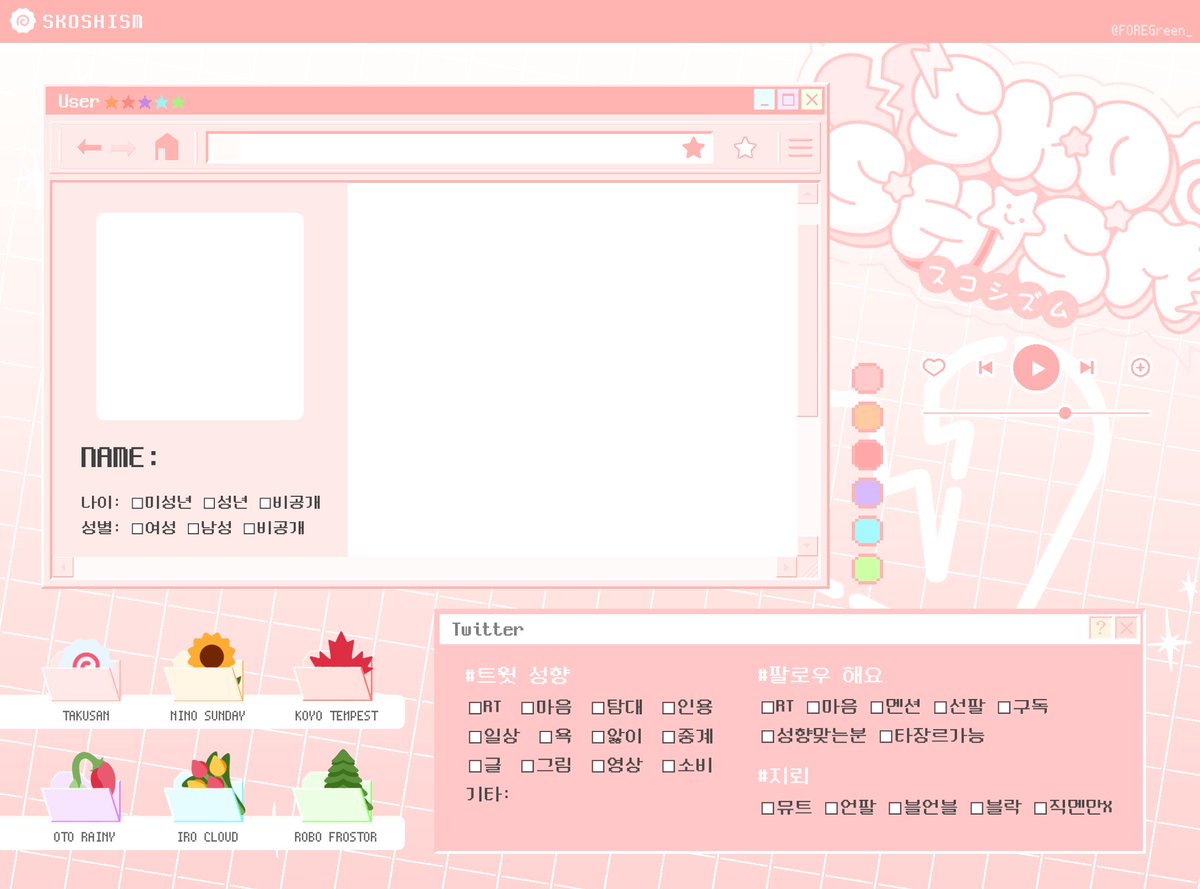Pick the pink color swatch at top

[x=867, y=378]
